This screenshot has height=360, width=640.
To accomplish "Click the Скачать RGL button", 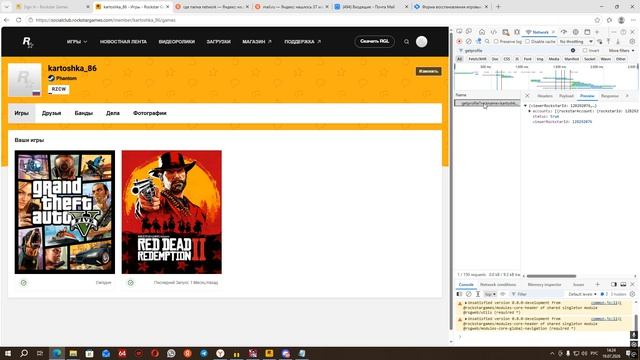I will point(375,41).
